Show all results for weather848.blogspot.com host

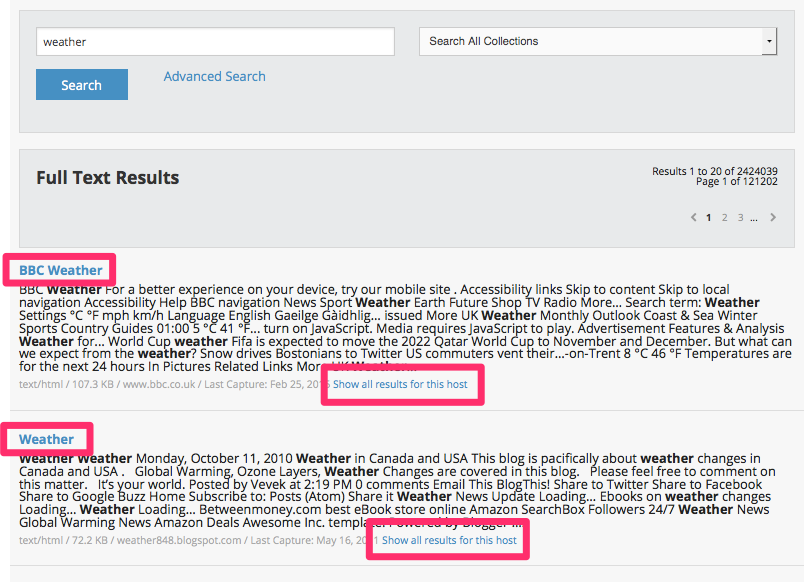(x=449, y=540)
